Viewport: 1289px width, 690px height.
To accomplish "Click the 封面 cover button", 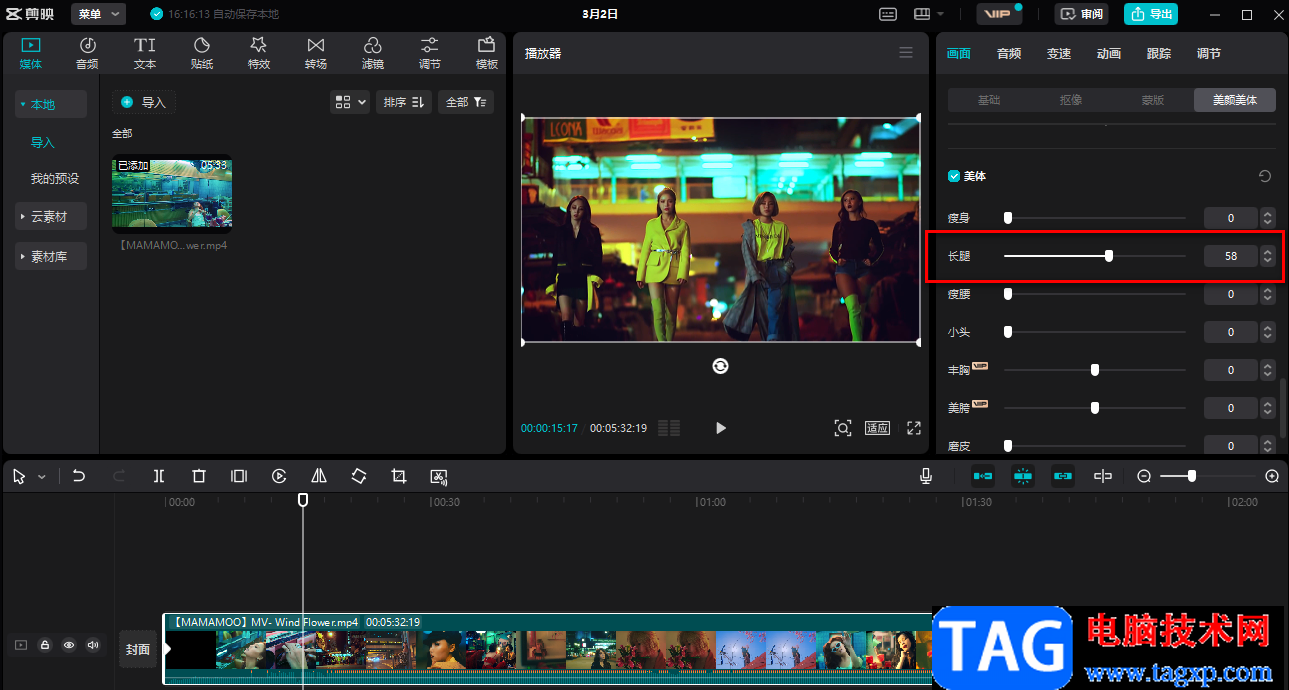I will [138, 649].
